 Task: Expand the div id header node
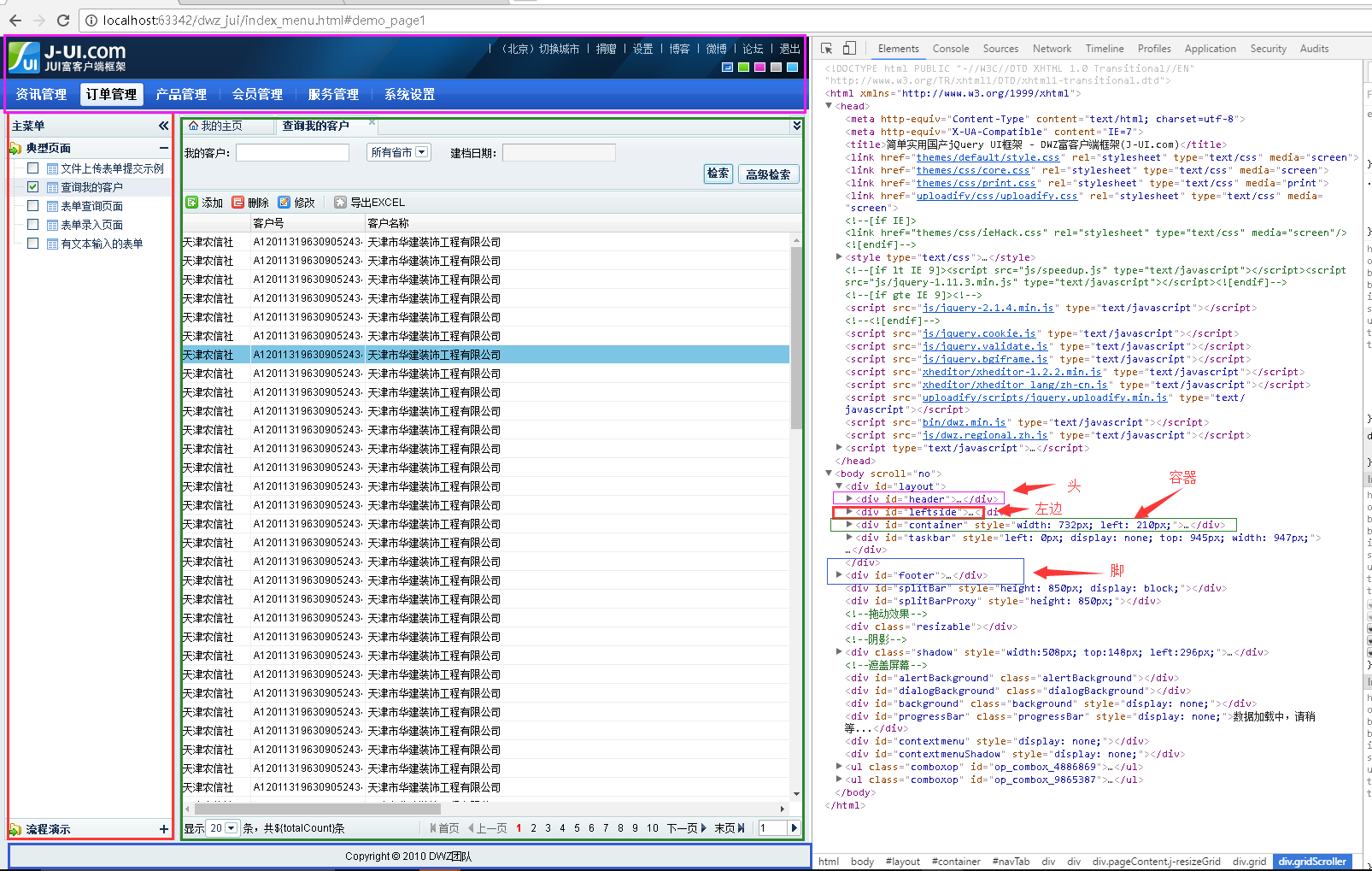coord(848,498)
